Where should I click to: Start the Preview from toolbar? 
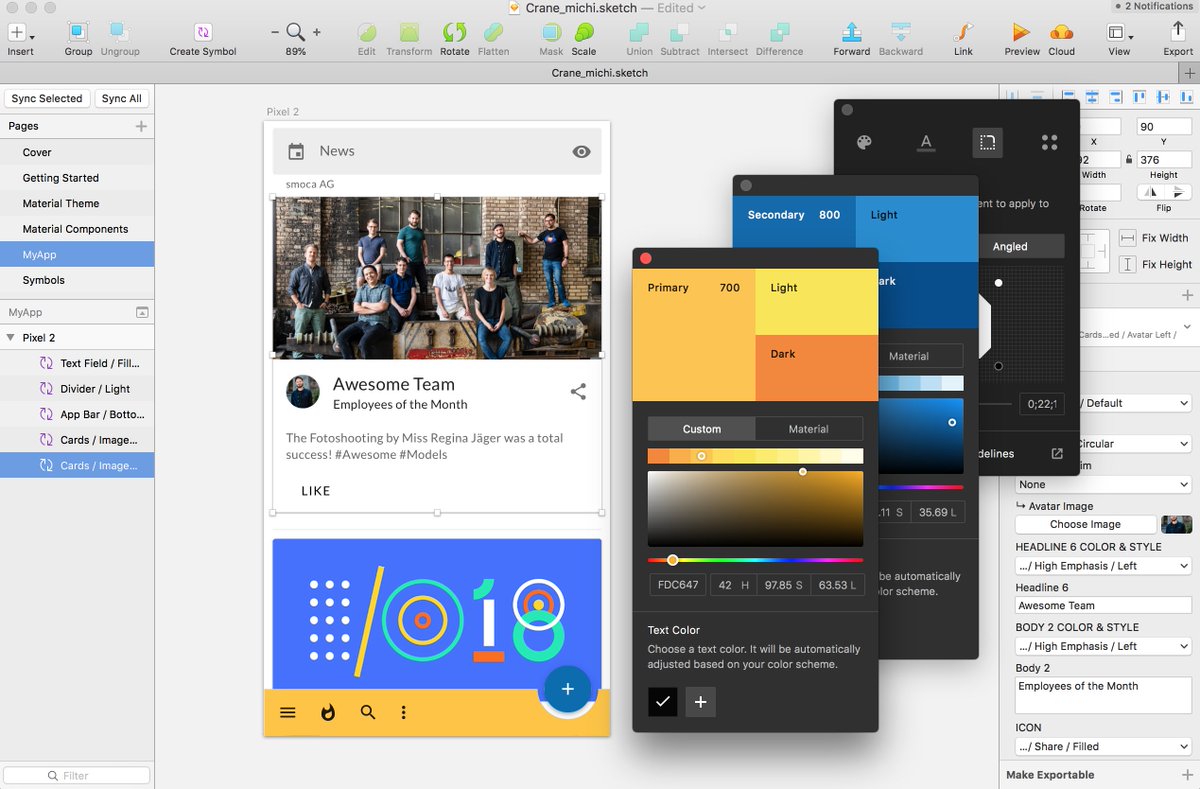point(1021,33)
